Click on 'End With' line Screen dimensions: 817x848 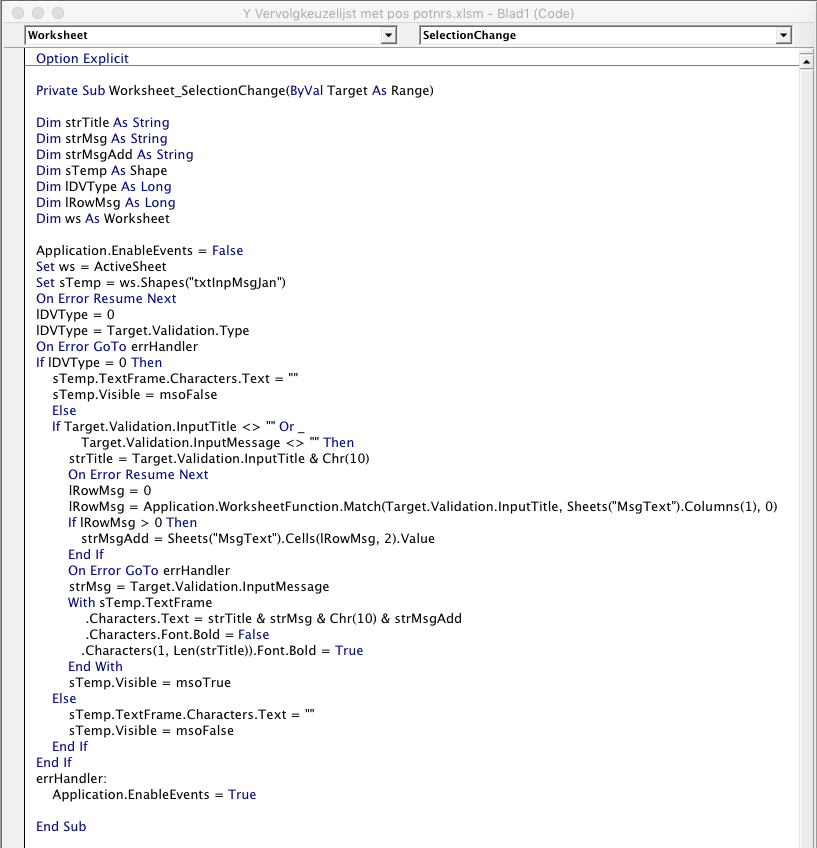click(95, 666)
